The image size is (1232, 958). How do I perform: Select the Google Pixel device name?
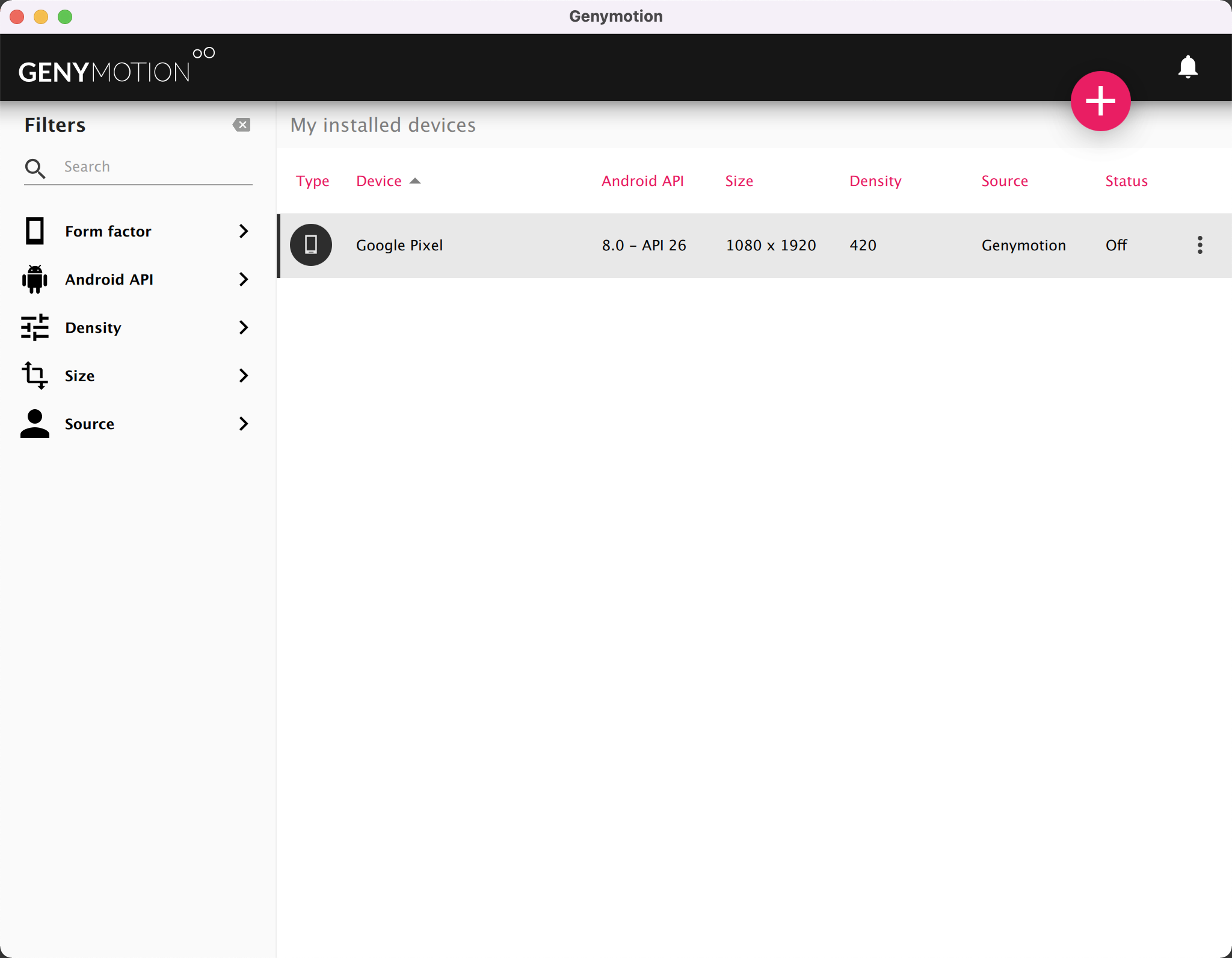click(399, 245)
